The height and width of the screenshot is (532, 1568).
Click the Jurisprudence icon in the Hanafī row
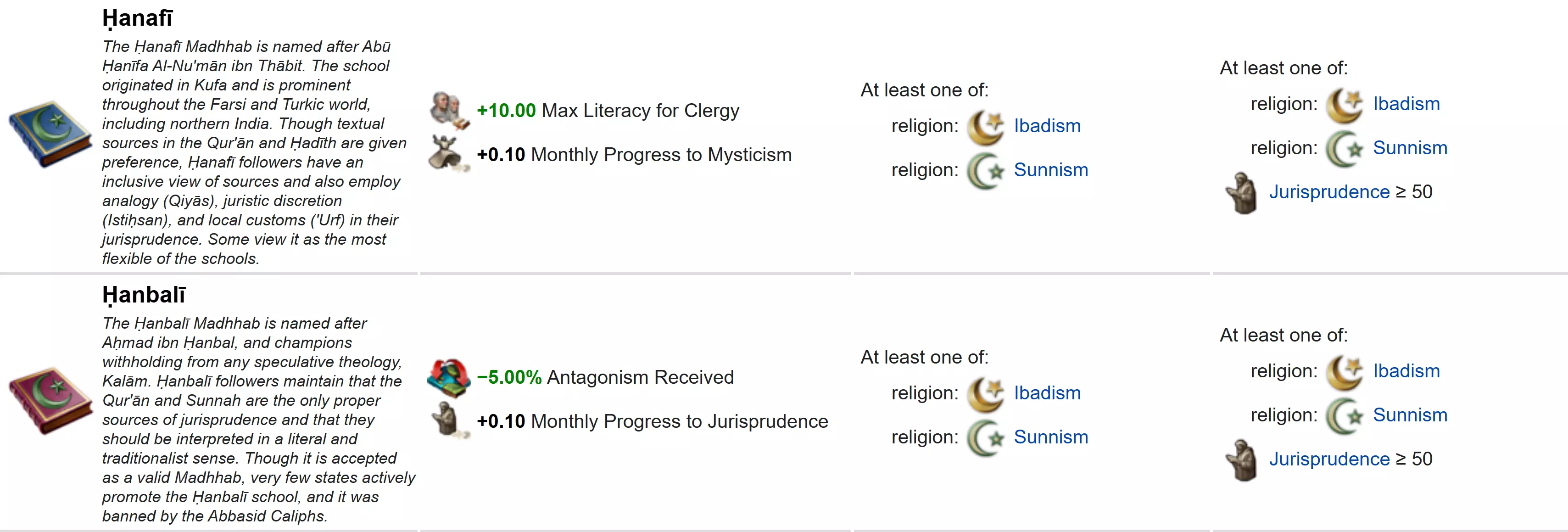point(1242,193)
